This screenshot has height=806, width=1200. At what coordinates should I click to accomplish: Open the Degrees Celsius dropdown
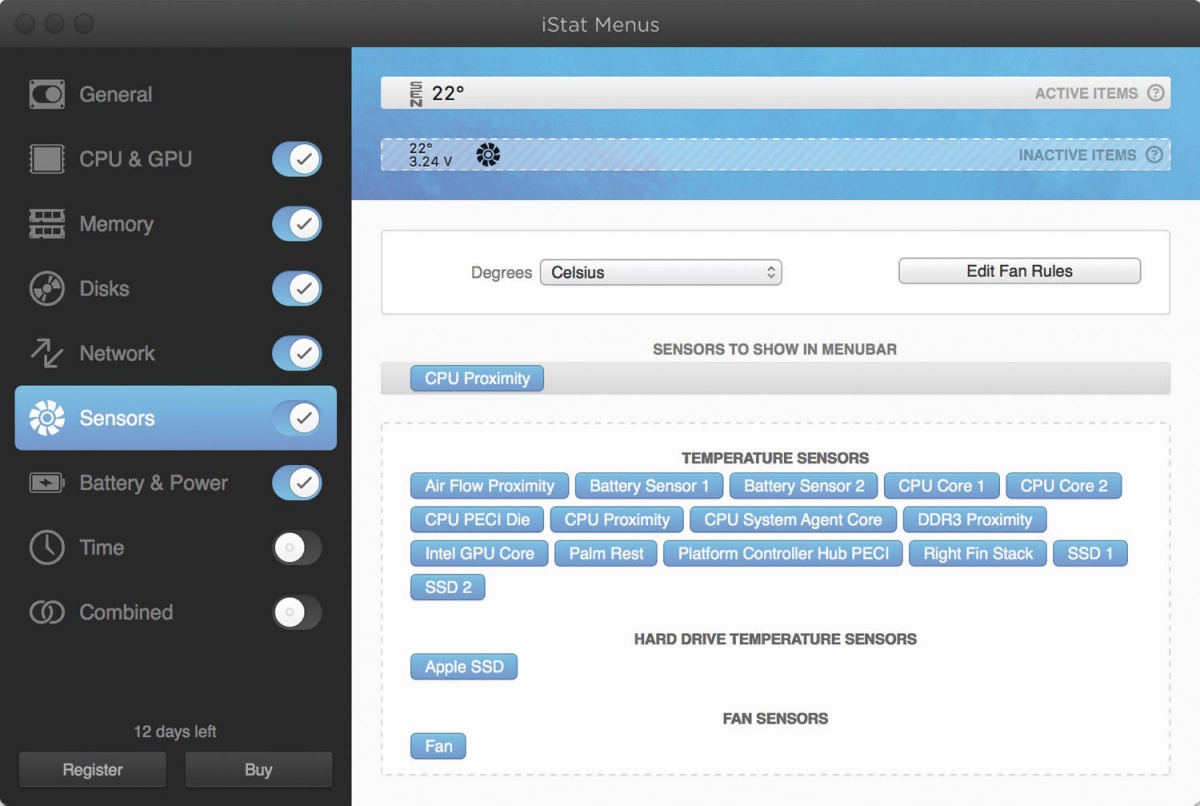point(661,272)
